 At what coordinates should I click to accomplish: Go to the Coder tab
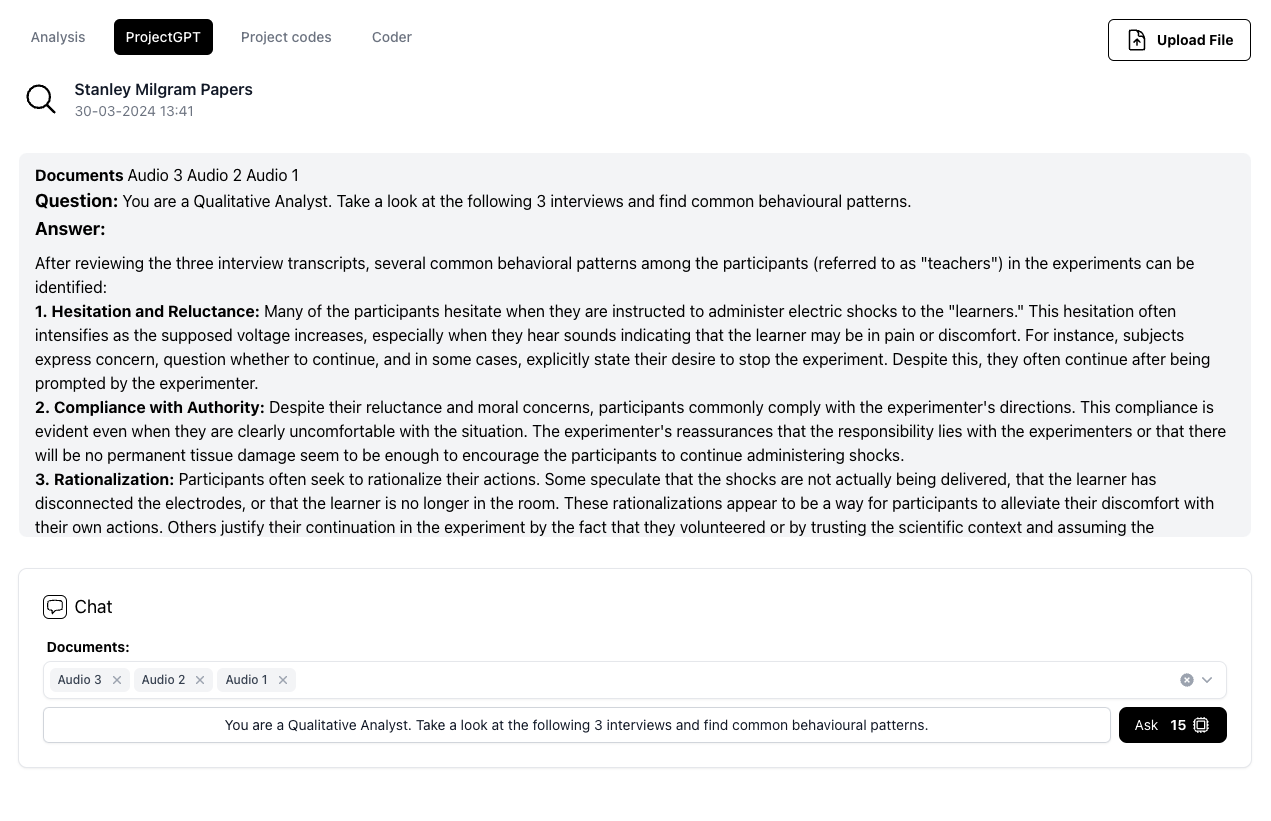(392, 37)
